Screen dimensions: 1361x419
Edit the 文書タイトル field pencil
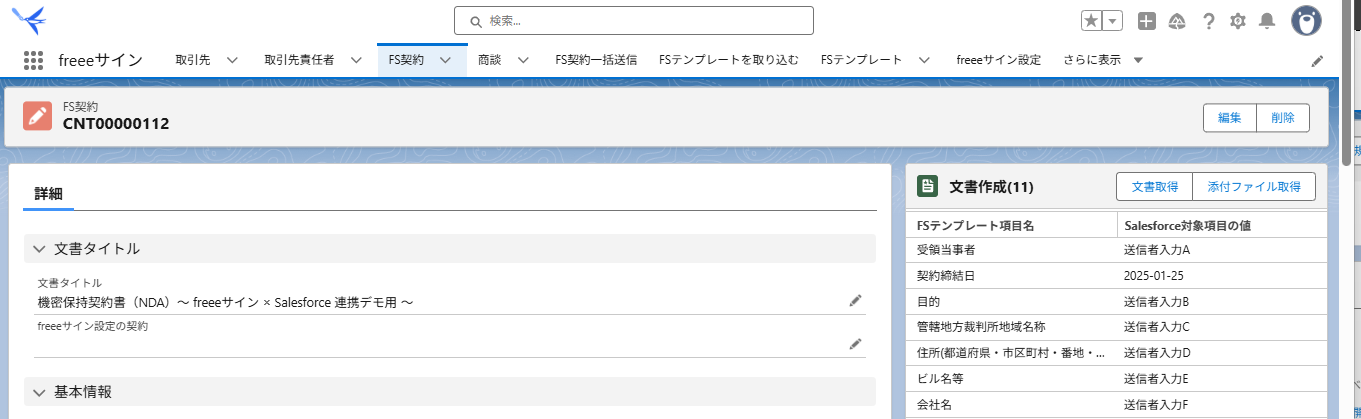pyautogui.click(x=855, y=300)
